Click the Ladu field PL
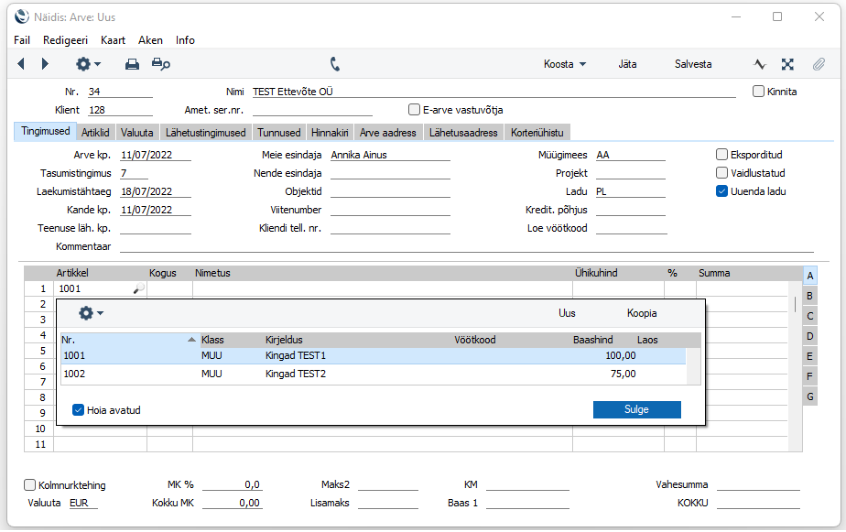The height and width of the screenshot is (532, 846). click(630, 192)
